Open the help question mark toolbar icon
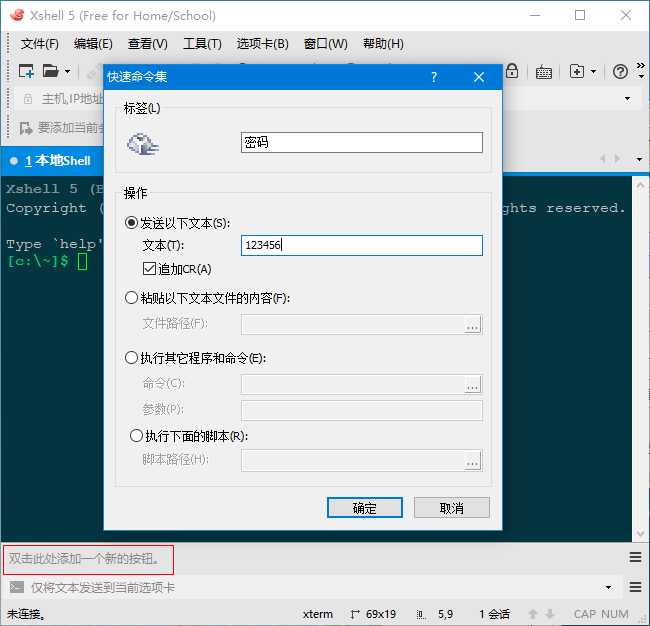The height and width of the screenshot is (626, 650). coord(620,72)
